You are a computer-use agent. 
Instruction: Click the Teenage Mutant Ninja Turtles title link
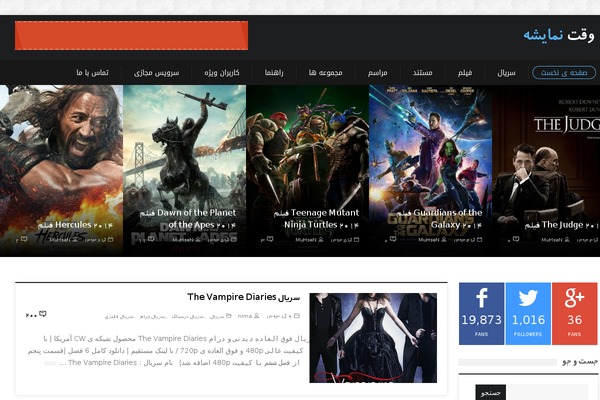(316, 219)
